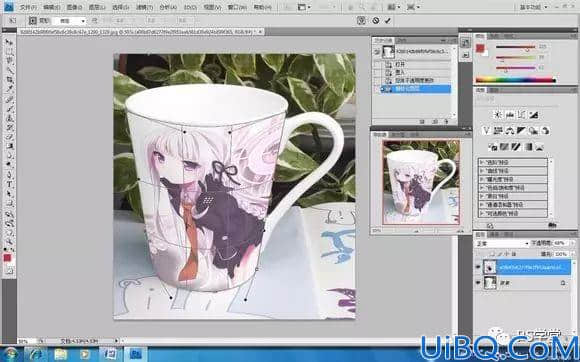Open the File menu

click(x=28, y=7)
